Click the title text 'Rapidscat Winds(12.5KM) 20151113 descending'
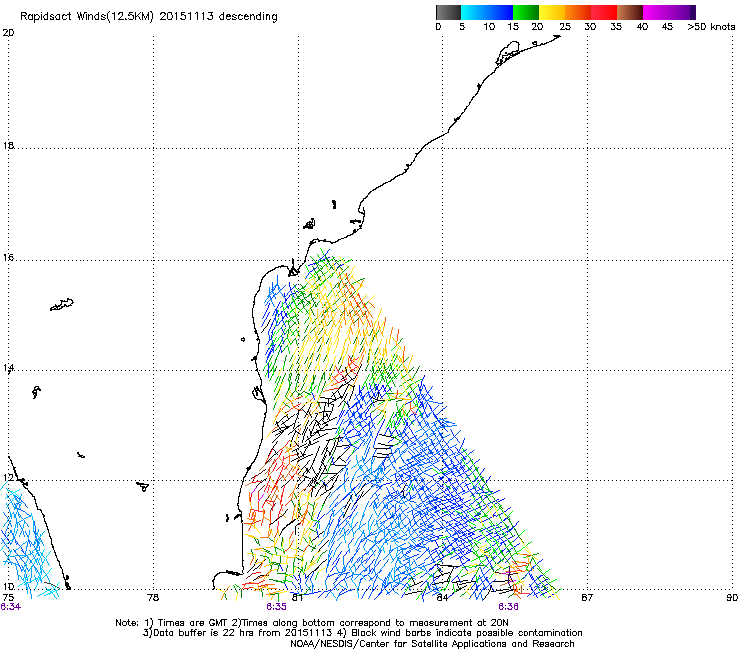Viewport: 740px width, 650px height. (x=149, y=17)
